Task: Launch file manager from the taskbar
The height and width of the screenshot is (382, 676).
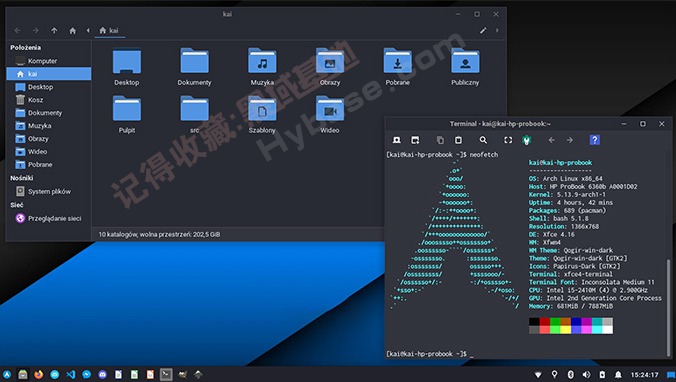Action: (x=23, y=374)
